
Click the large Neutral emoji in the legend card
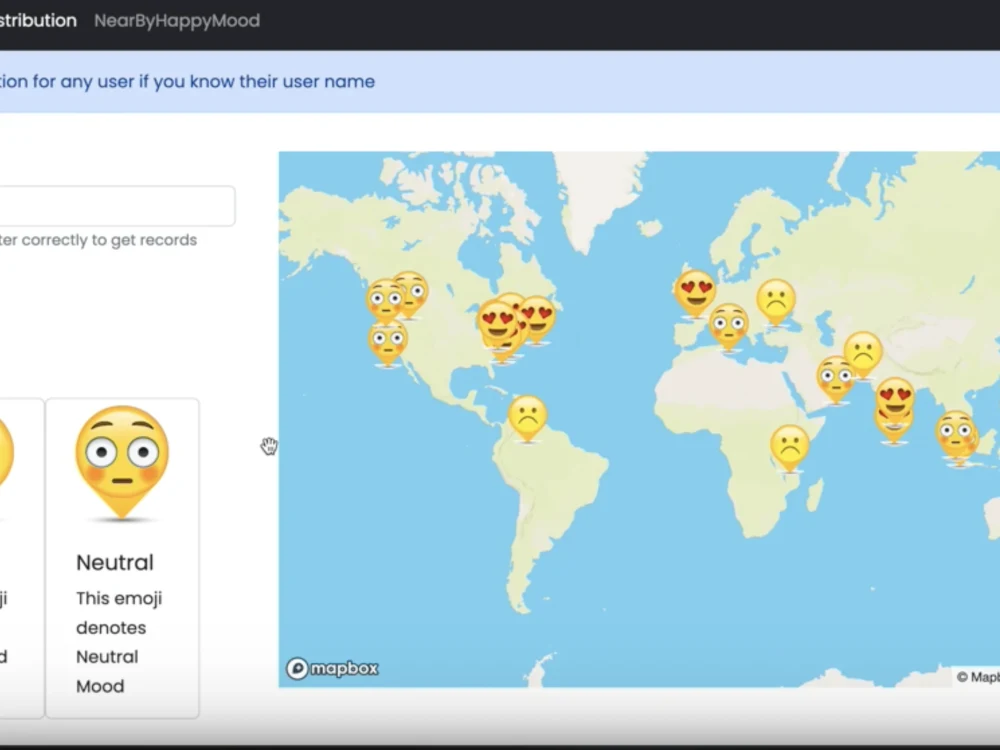[x=122, y=463]
